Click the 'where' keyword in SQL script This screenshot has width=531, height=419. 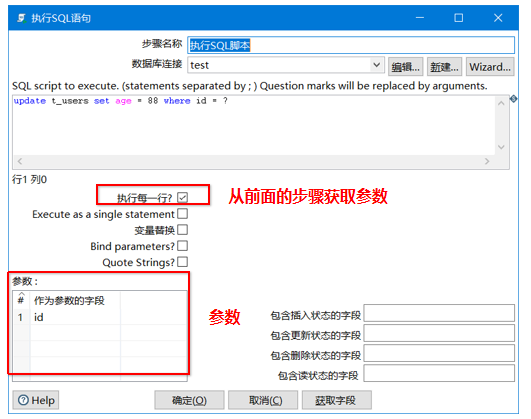177,101
